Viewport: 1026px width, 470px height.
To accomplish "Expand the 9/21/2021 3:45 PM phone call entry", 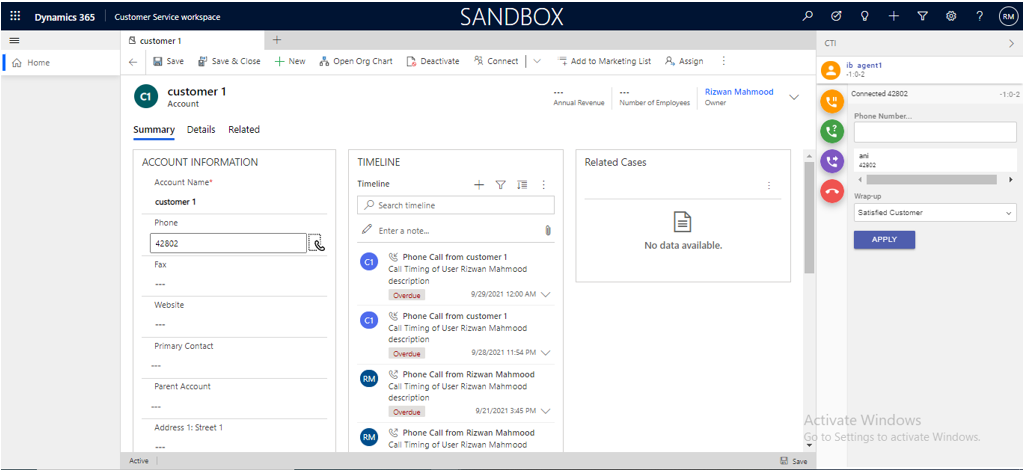I will (x=546, y=411).
